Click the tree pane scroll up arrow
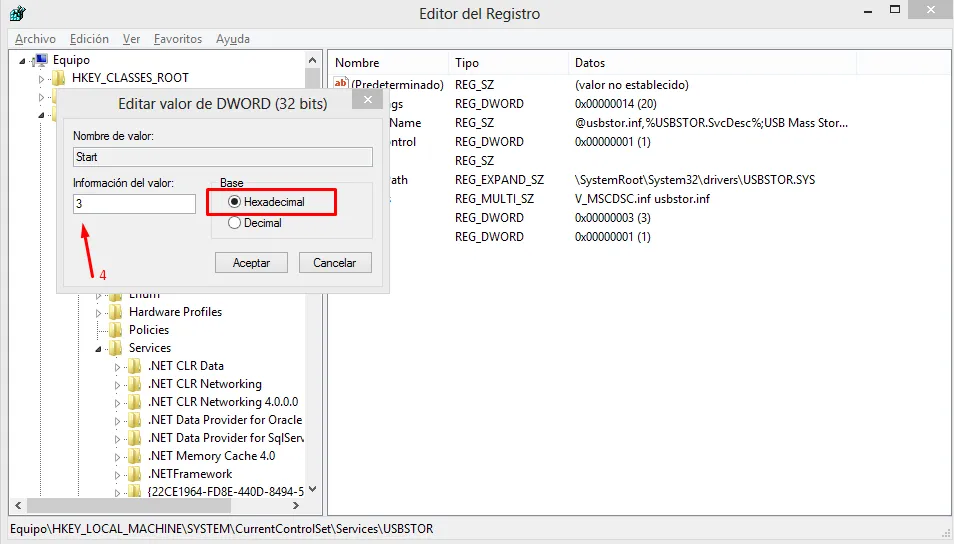Viewport: 954px width, 544px height. pos(312,60)
